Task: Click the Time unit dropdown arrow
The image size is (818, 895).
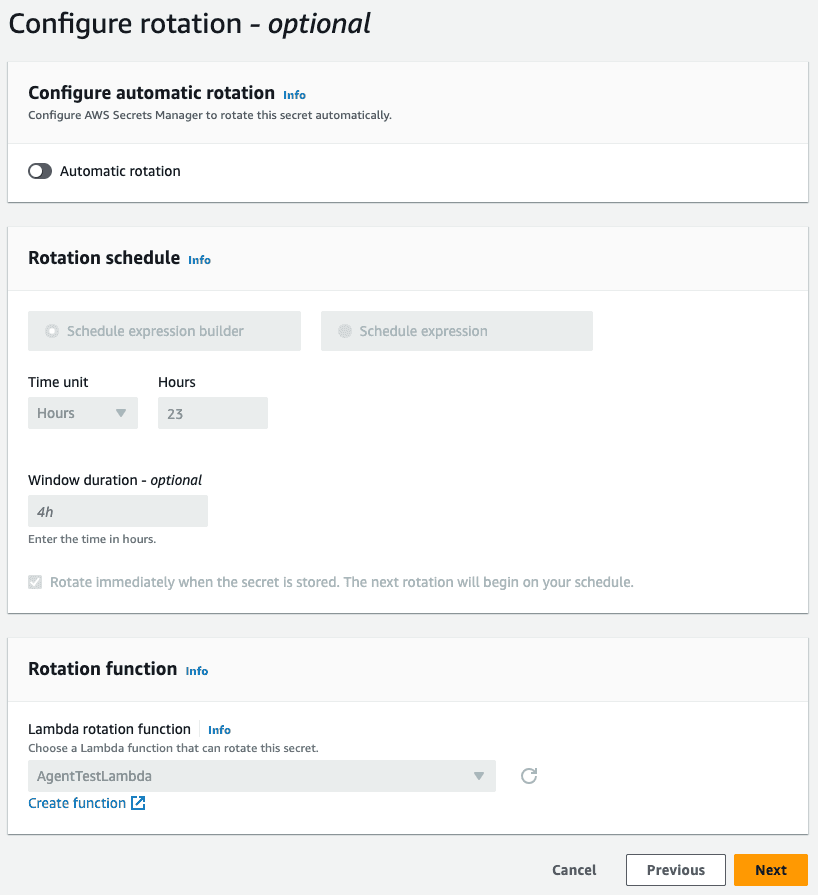Action: click(x=120, y=413)
